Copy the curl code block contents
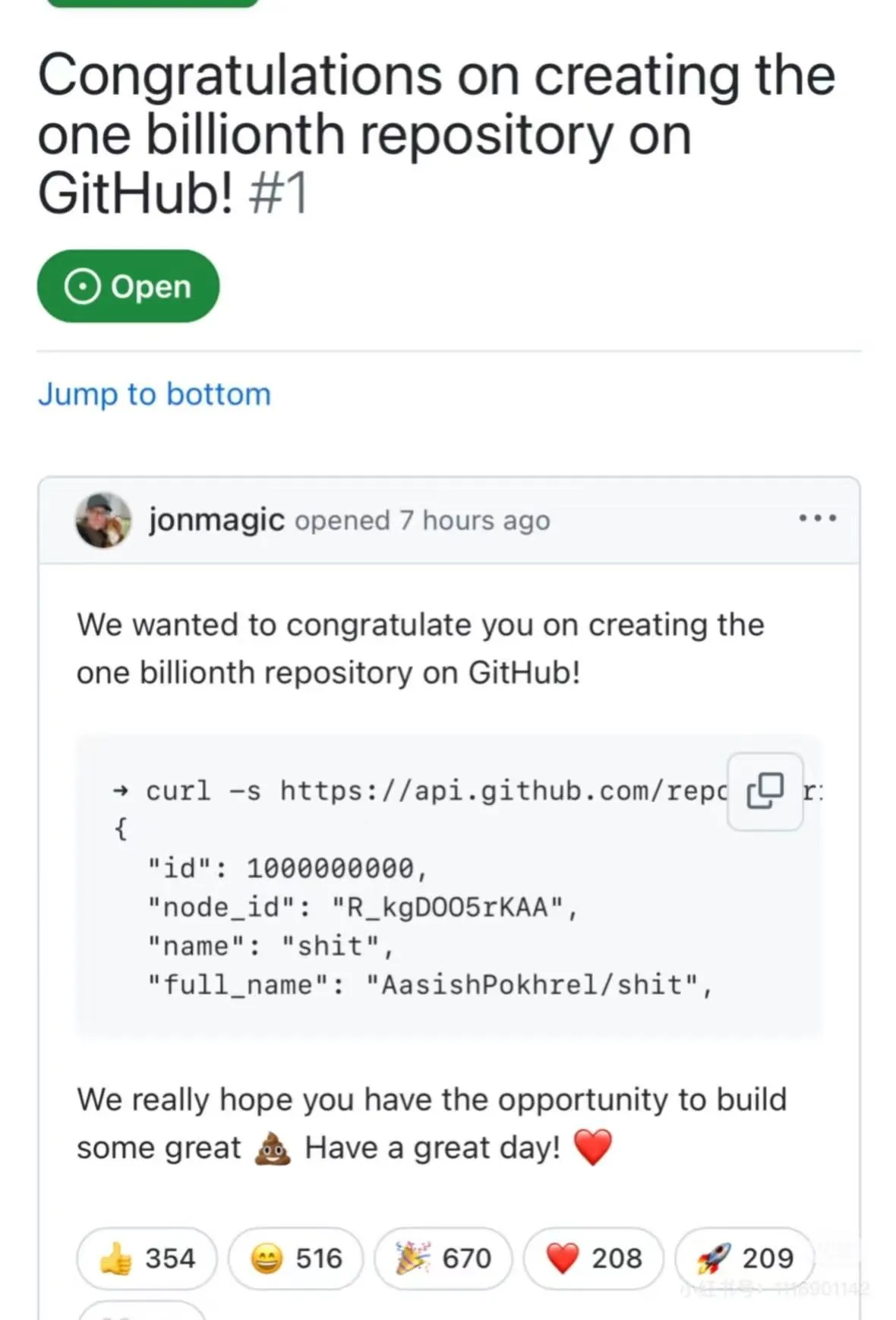 coord(765,791)
